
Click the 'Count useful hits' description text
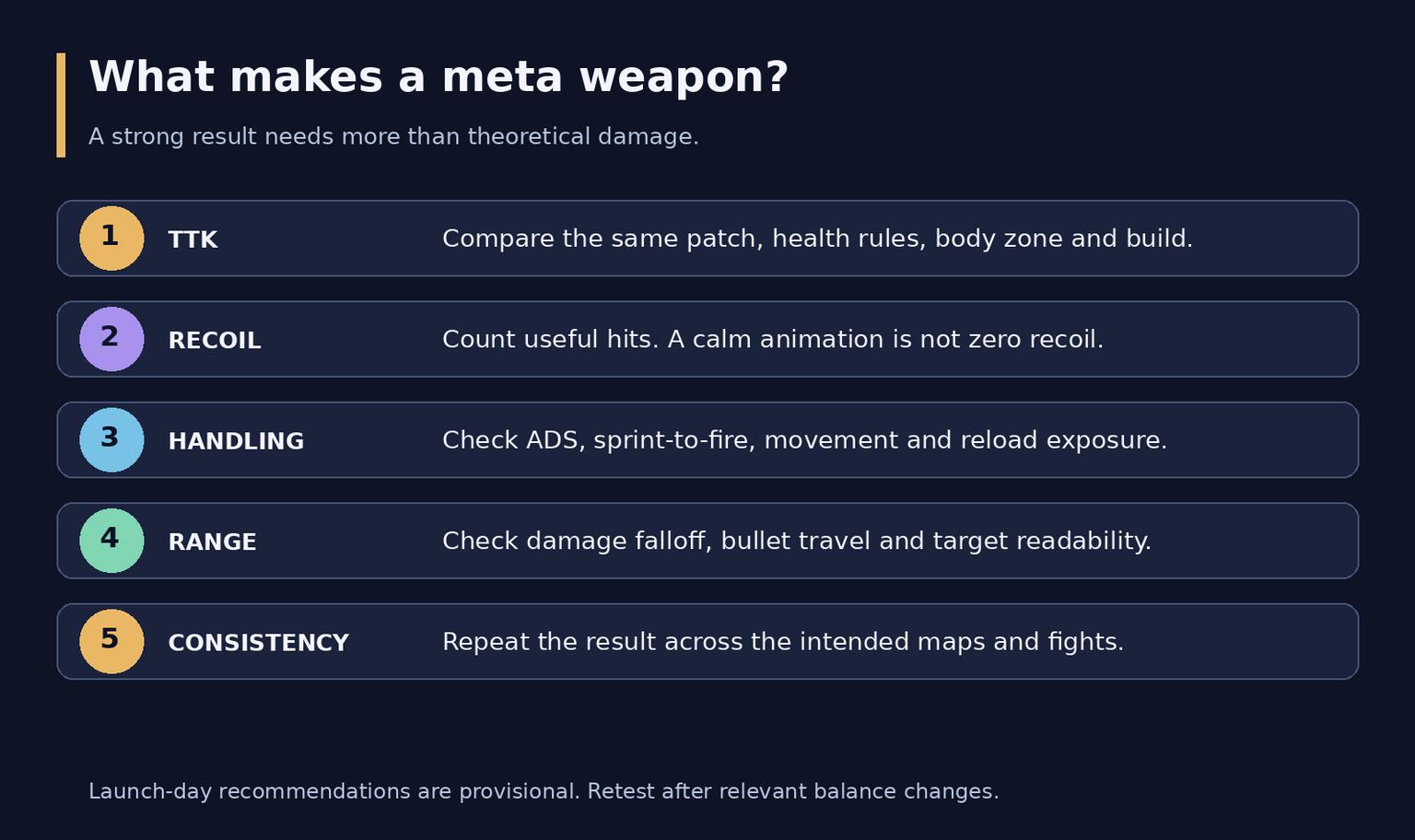coord(773,340)
